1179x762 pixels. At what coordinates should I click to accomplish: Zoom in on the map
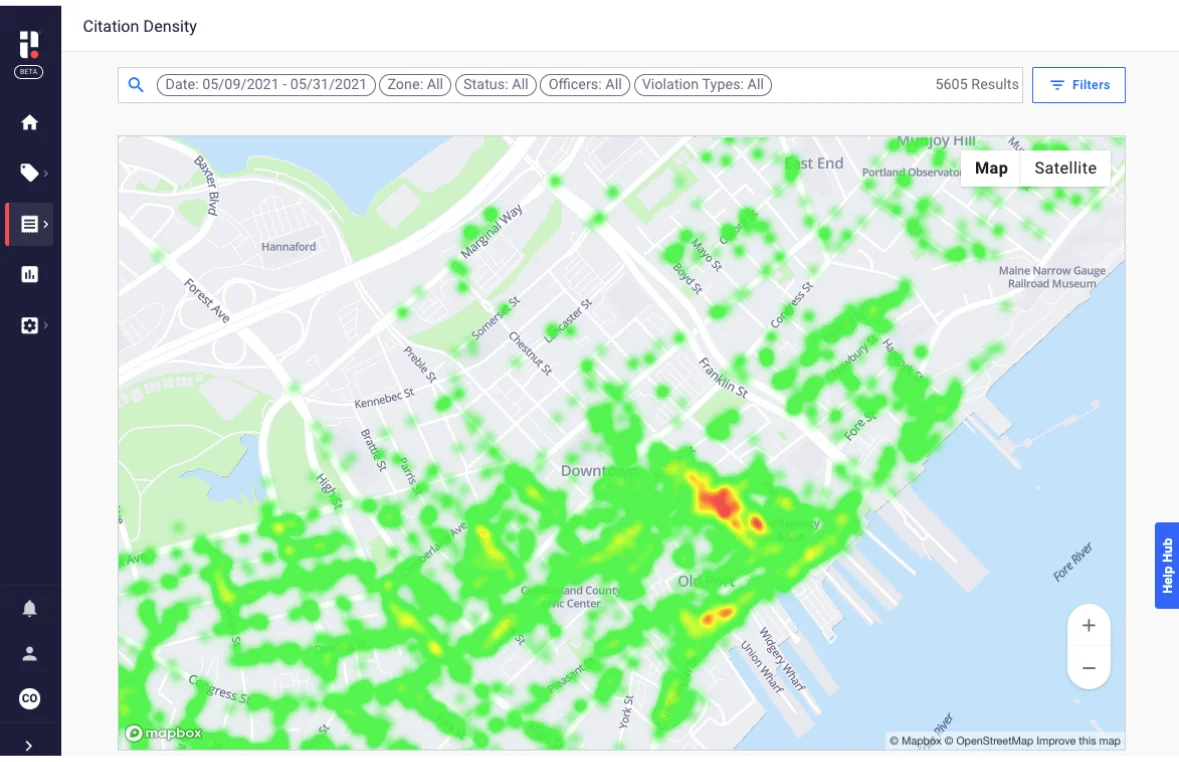1089,626
